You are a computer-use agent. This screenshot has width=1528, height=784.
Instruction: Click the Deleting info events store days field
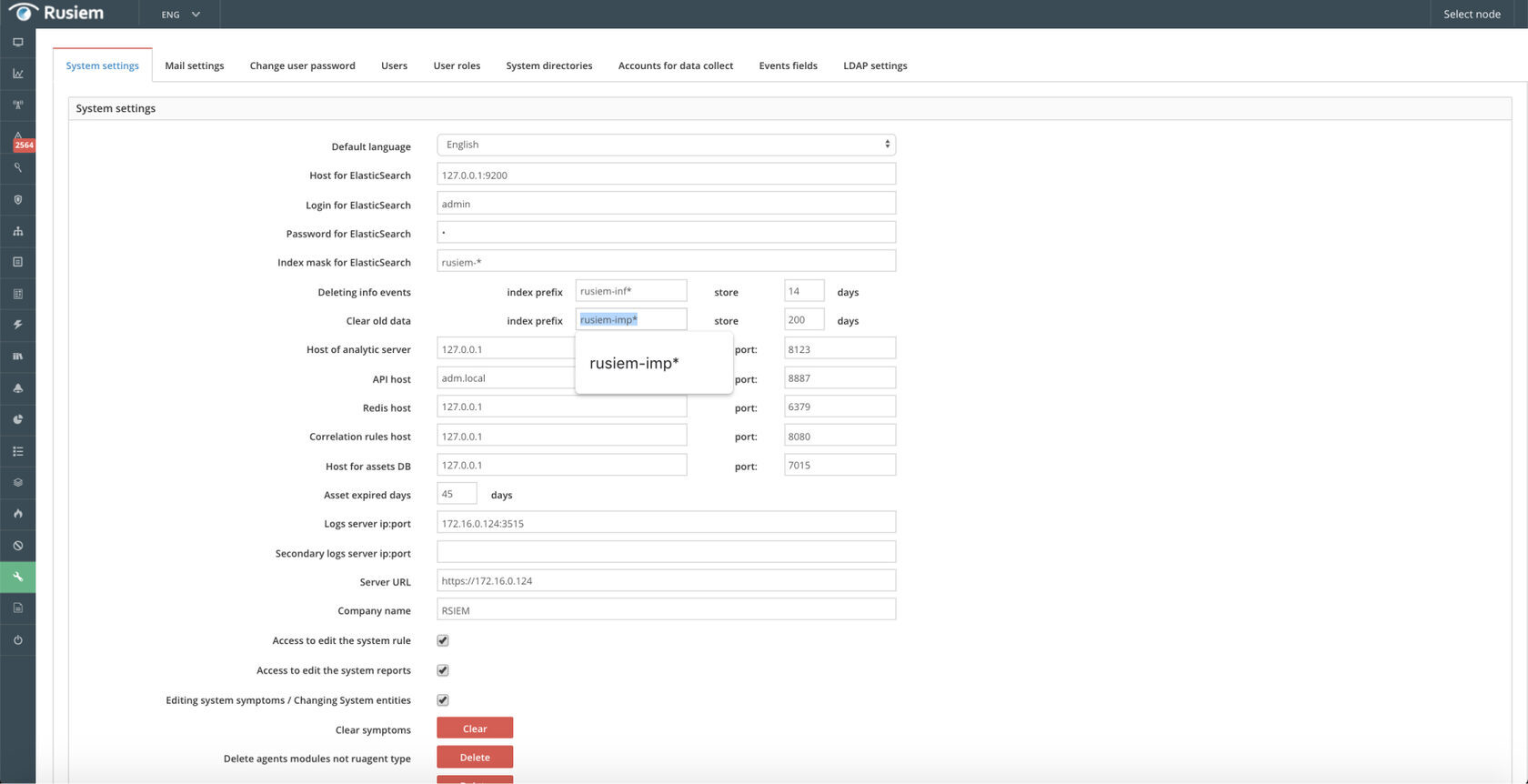coord(804,291)
